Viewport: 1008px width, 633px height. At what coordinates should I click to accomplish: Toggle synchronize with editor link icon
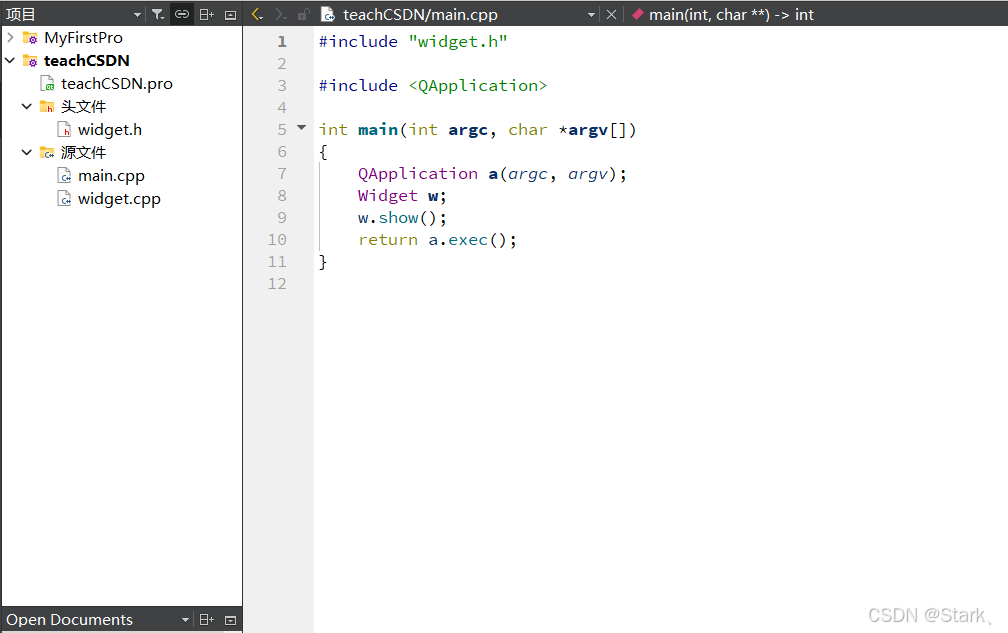tap(182, 14)
